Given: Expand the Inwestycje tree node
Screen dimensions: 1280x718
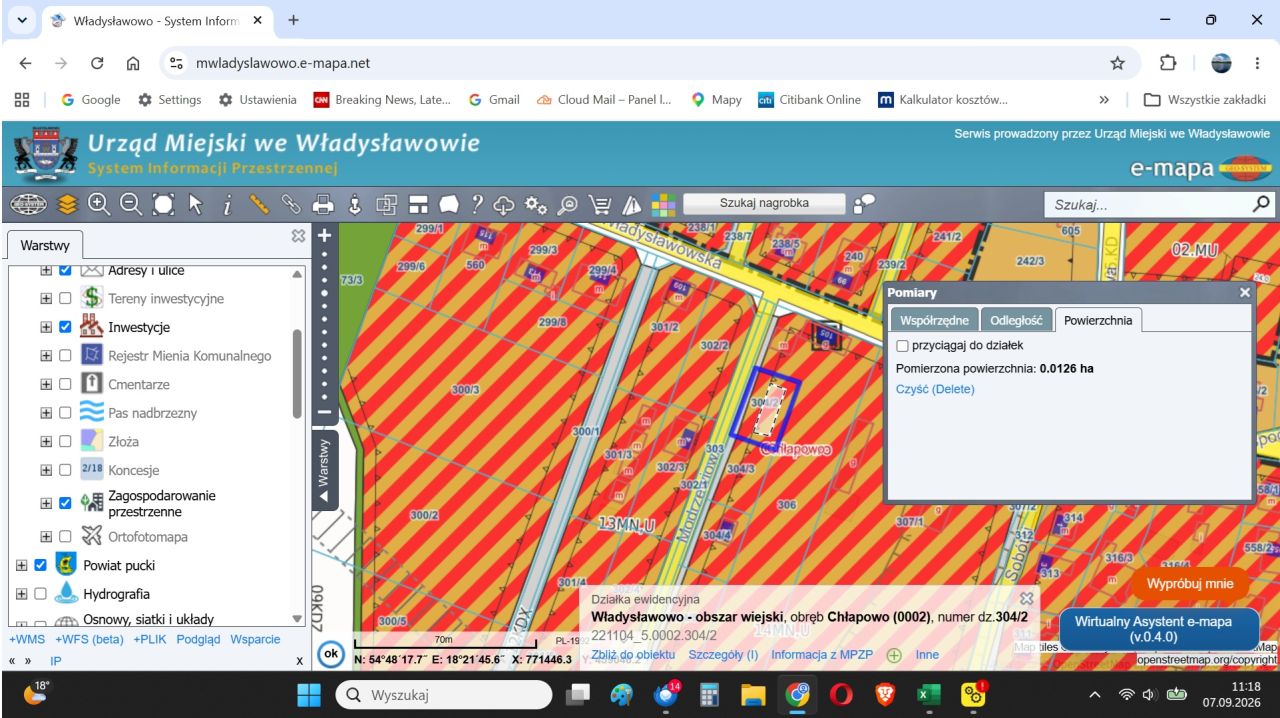Looking at the screenshot, I should pyautogui.click(x=46, y=326).
